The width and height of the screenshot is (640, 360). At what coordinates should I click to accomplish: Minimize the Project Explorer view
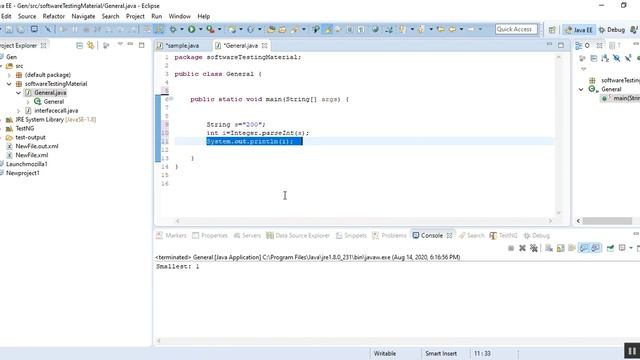coord(130,44)
